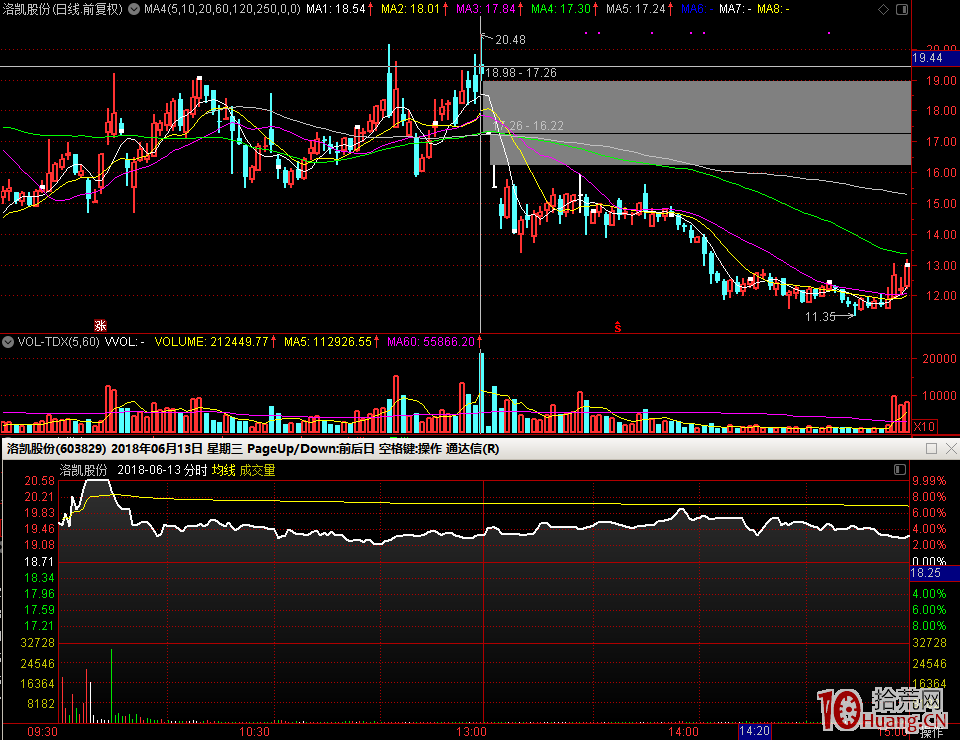The width and height of the screenshot is (960, 740).
Task: Close the intraday popup window
Action: coord(950,449)
